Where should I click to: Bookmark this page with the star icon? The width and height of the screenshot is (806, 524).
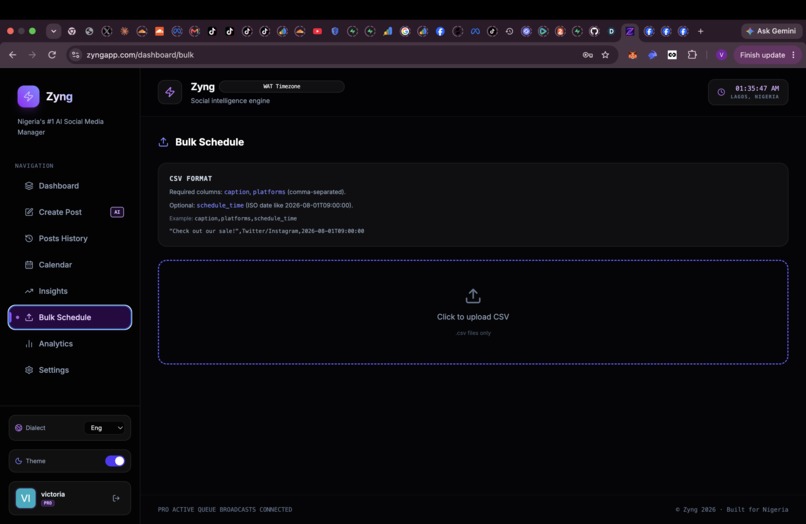pyautogui.click(x=606, y=55)
